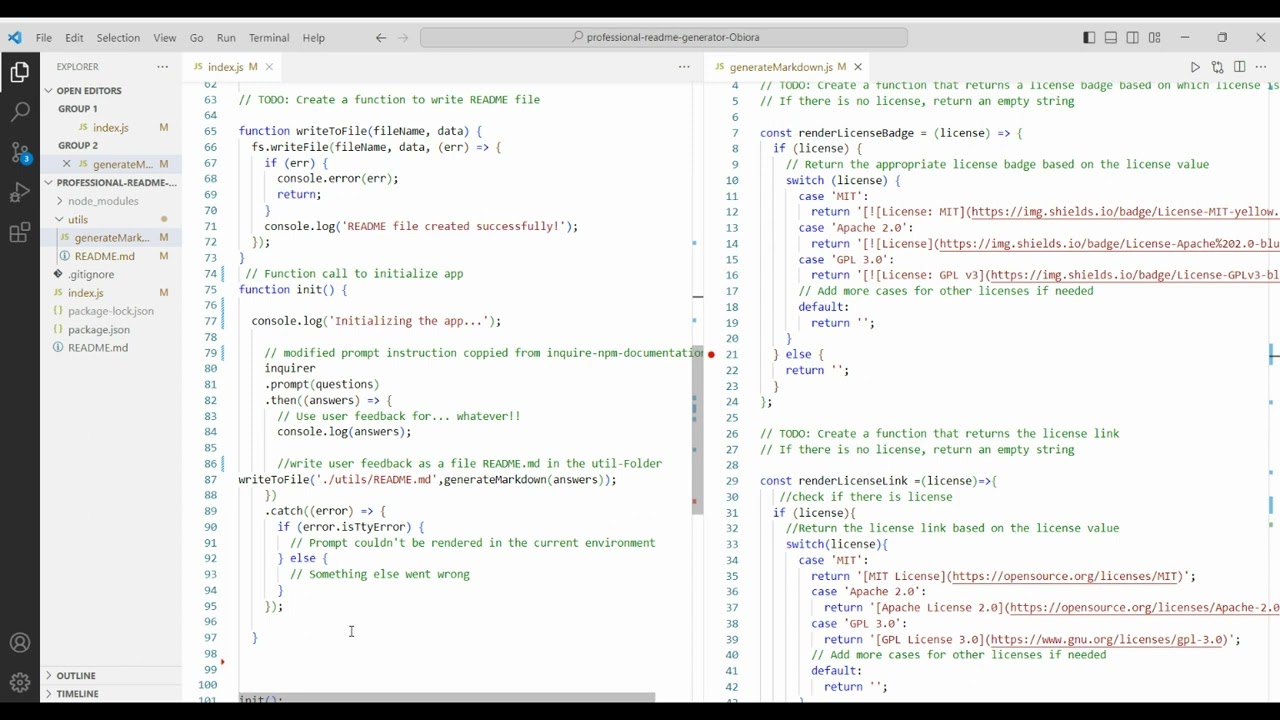Open the root README.md file
This screenshot has height=720, width=1280.
111,348
